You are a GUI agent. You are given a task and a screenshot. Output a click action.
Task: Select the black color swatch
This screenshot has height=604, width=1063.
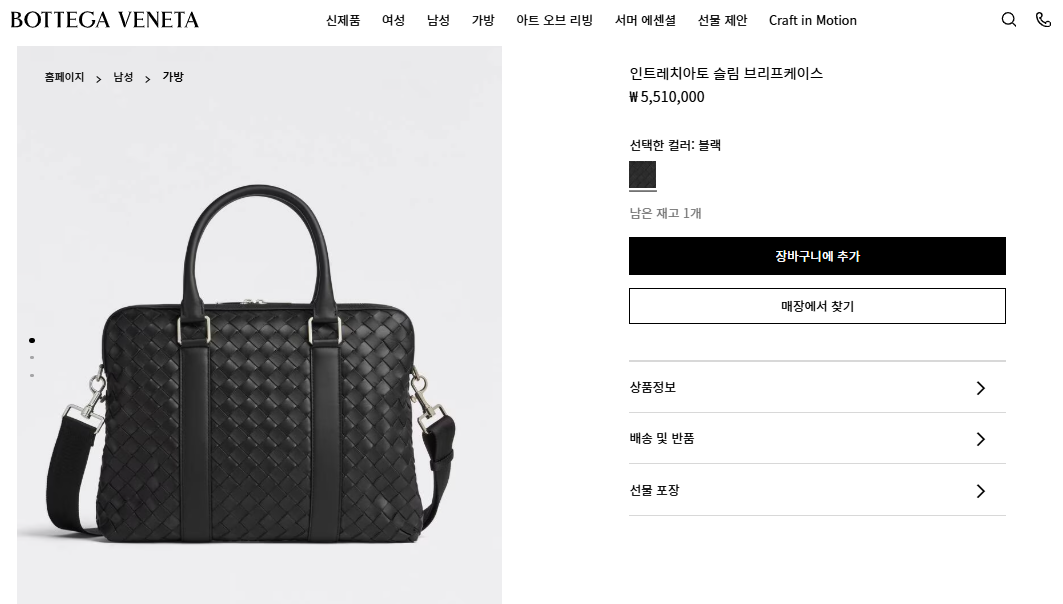coord(643,175)
